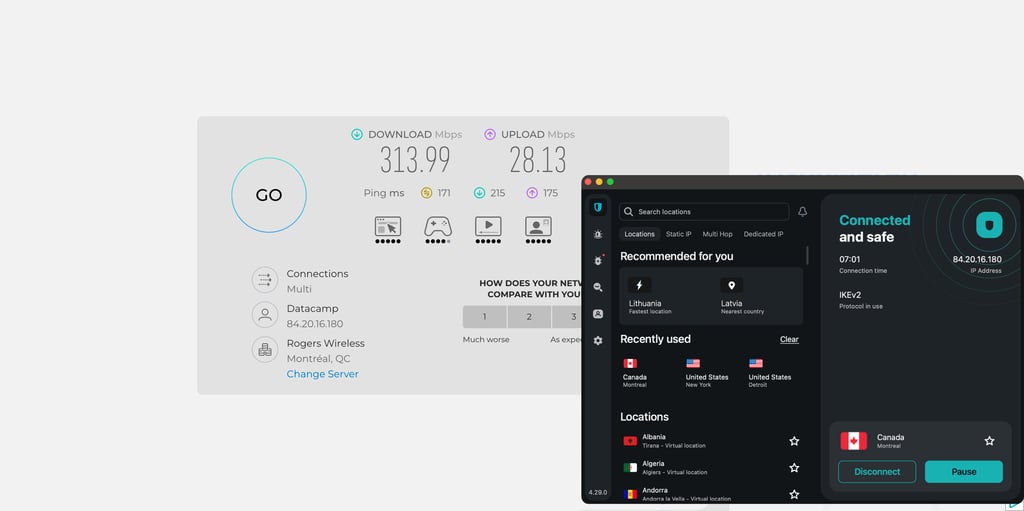Click version number 4.29.0 in the sidebar
Screen dimensions: 1024x511
[598, 492]
